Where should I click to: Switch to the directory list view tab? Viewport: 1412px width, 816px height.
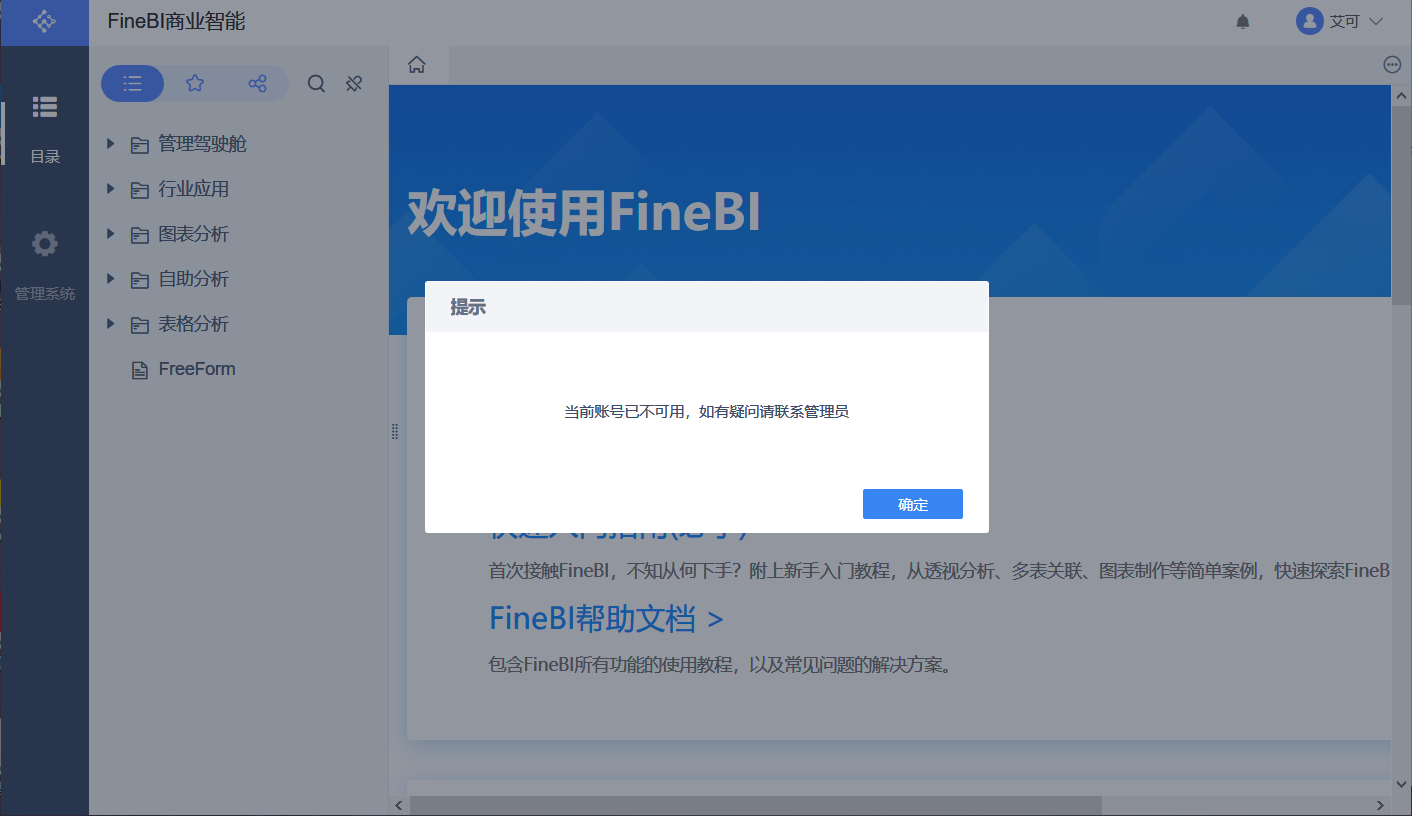(x=132, y=83)
